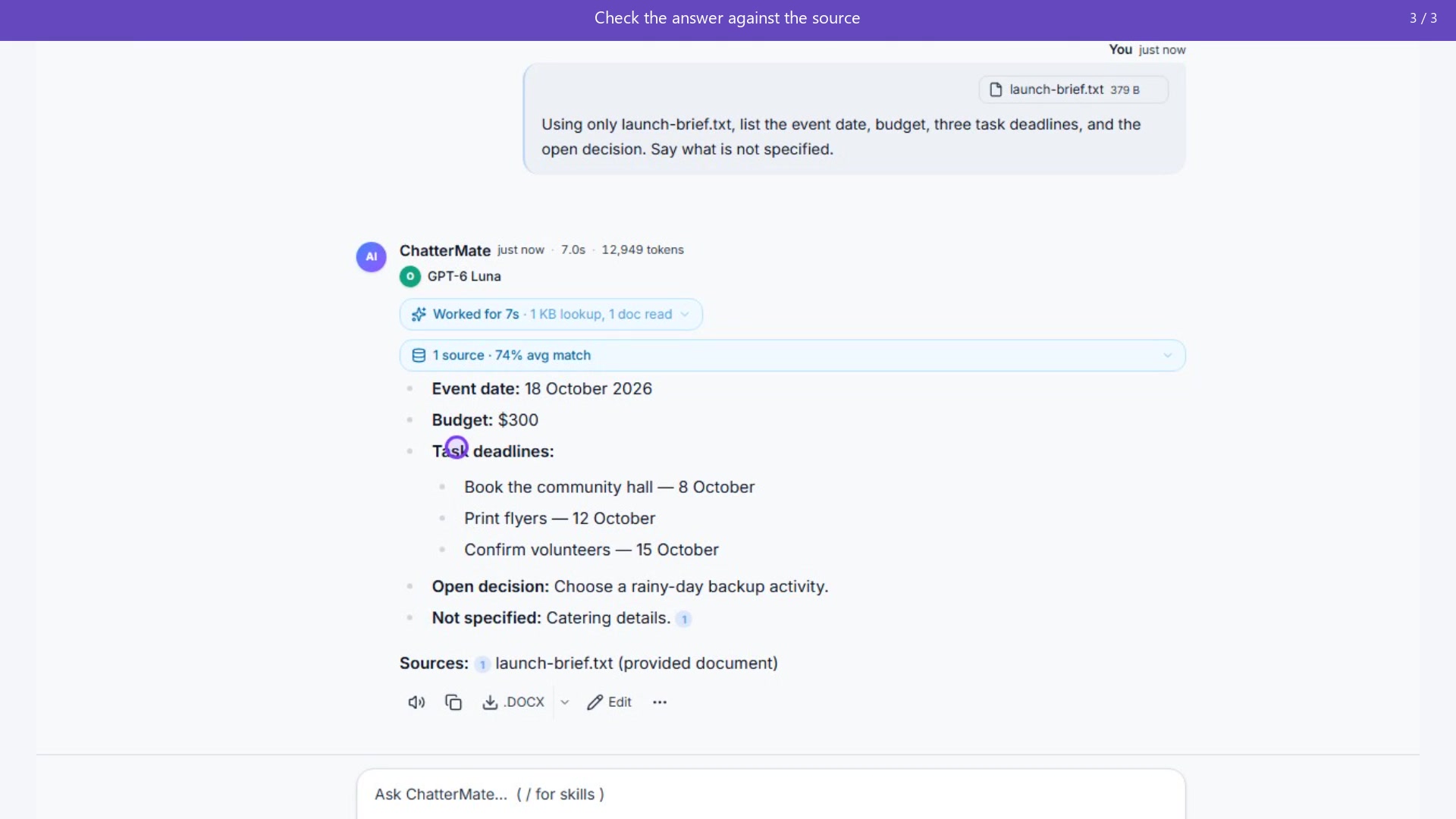Click the 'Task deadlines:' heading
The image size is (1456, 819).
[493, 450]
